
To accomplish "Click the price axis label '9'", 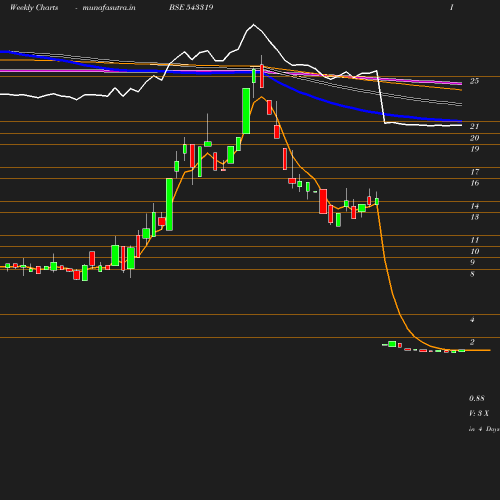I will (472, 262).
